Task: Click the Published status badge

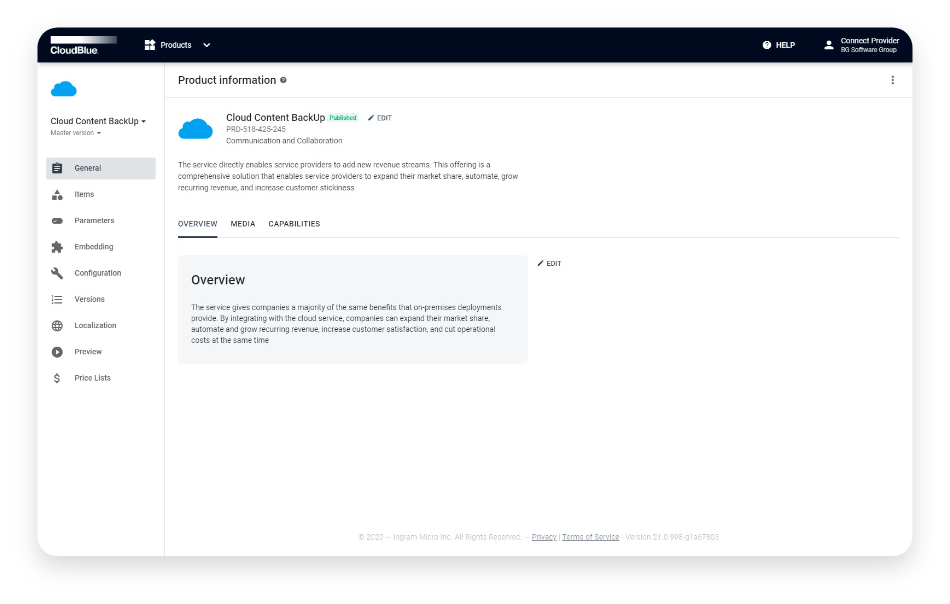Action: (343, 118)
